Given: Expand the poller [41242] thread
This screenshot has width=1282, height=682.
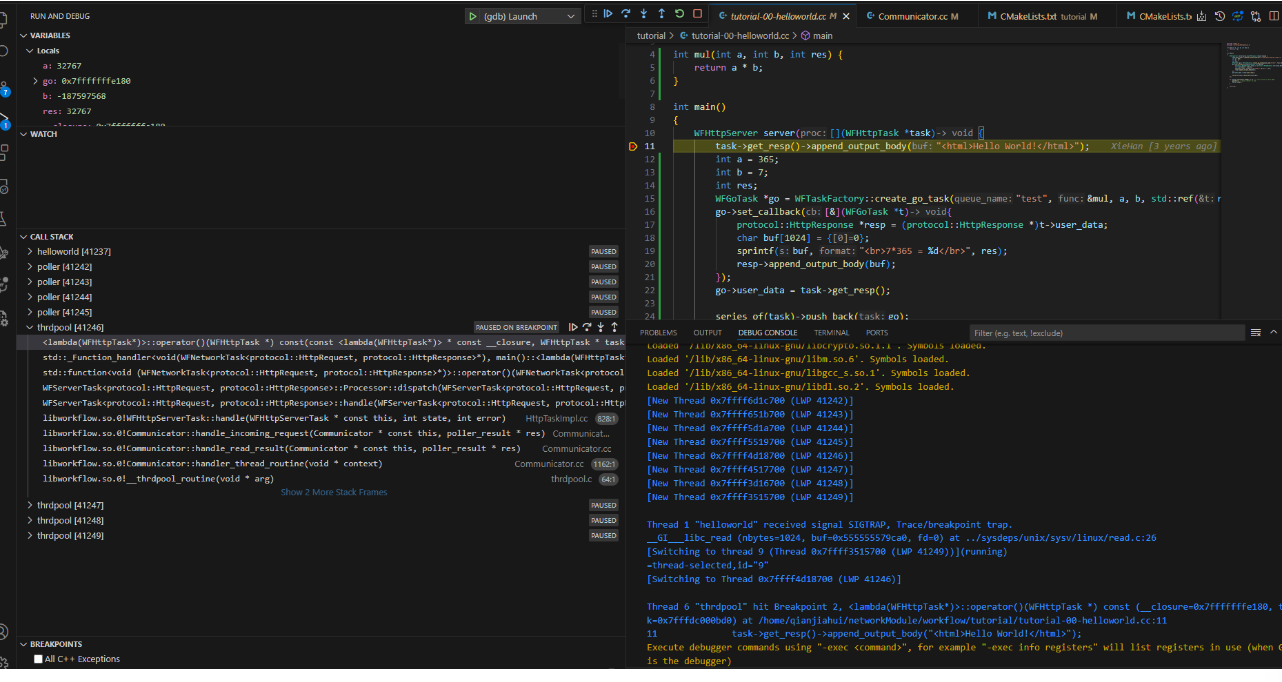Looking at the screenshot, I should 30,267.
